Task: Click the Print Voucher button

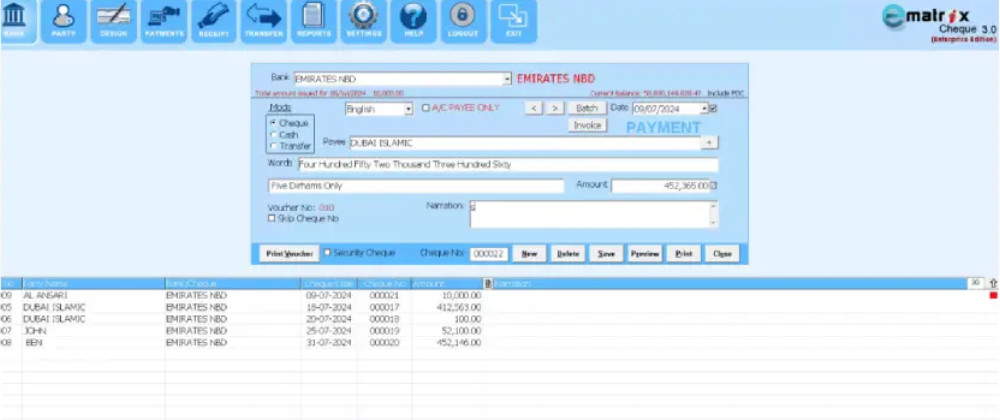Action: pos(289,254)
